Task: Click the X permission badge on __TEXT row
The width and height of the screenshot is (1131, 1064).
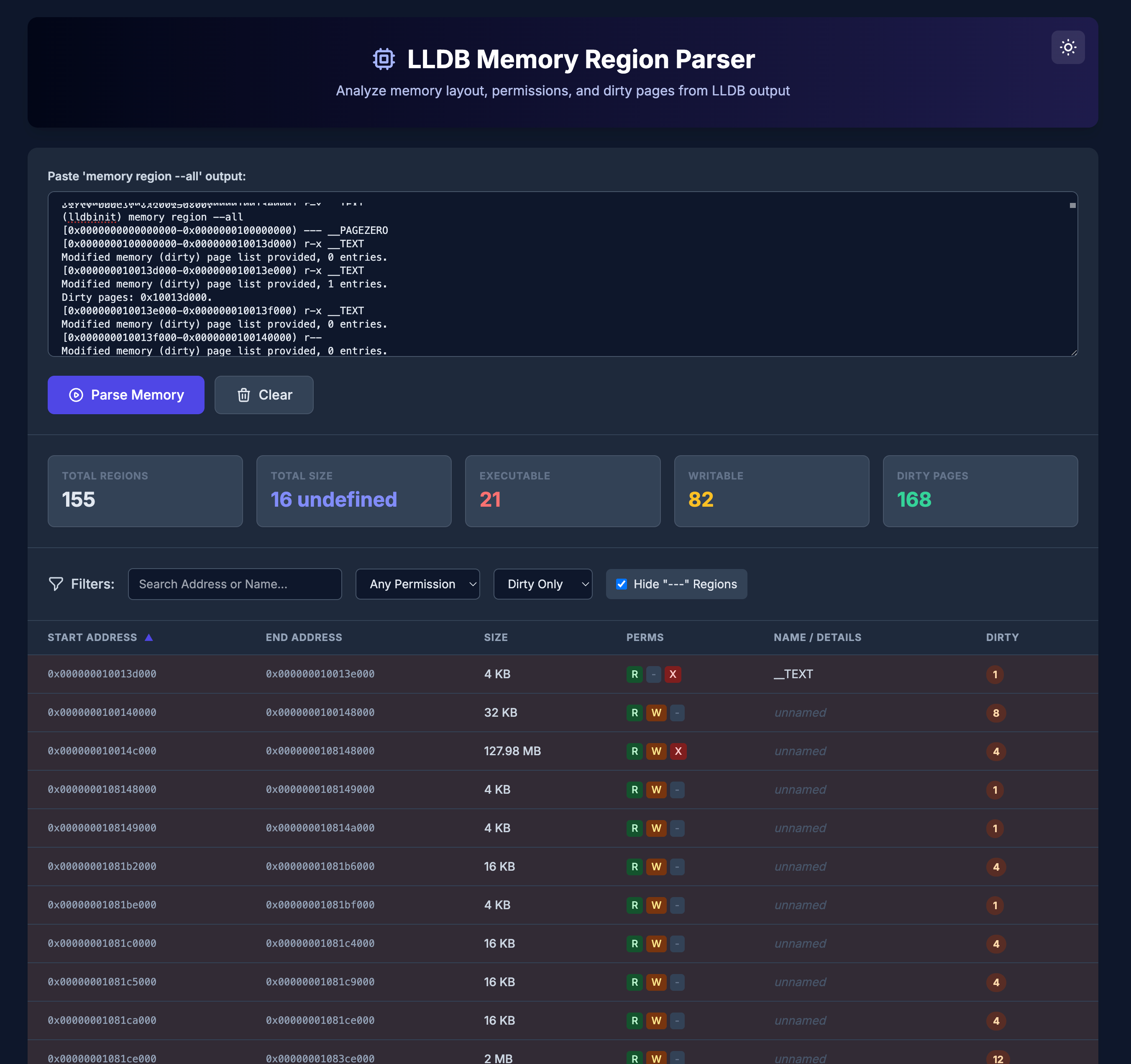Action: (673, 674)
